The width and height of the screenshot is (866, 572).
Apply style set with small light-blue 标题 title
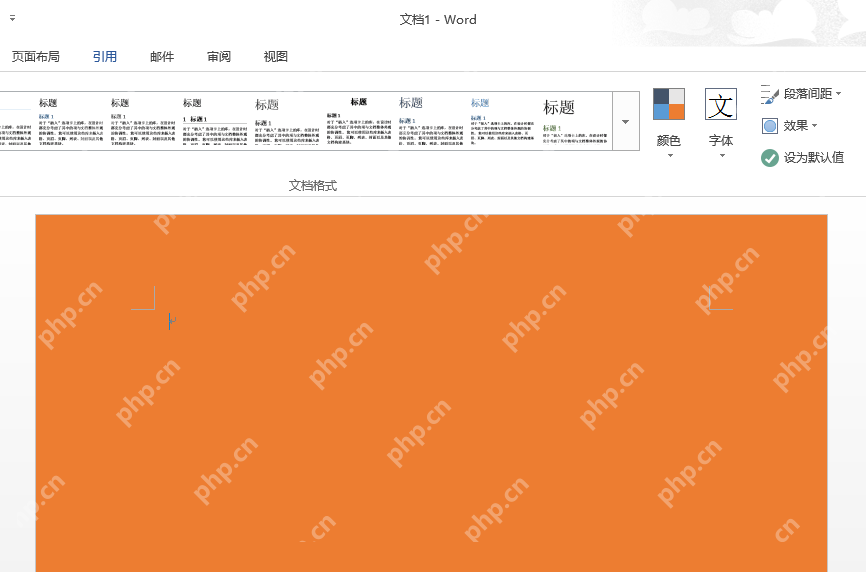coord(503,121)
